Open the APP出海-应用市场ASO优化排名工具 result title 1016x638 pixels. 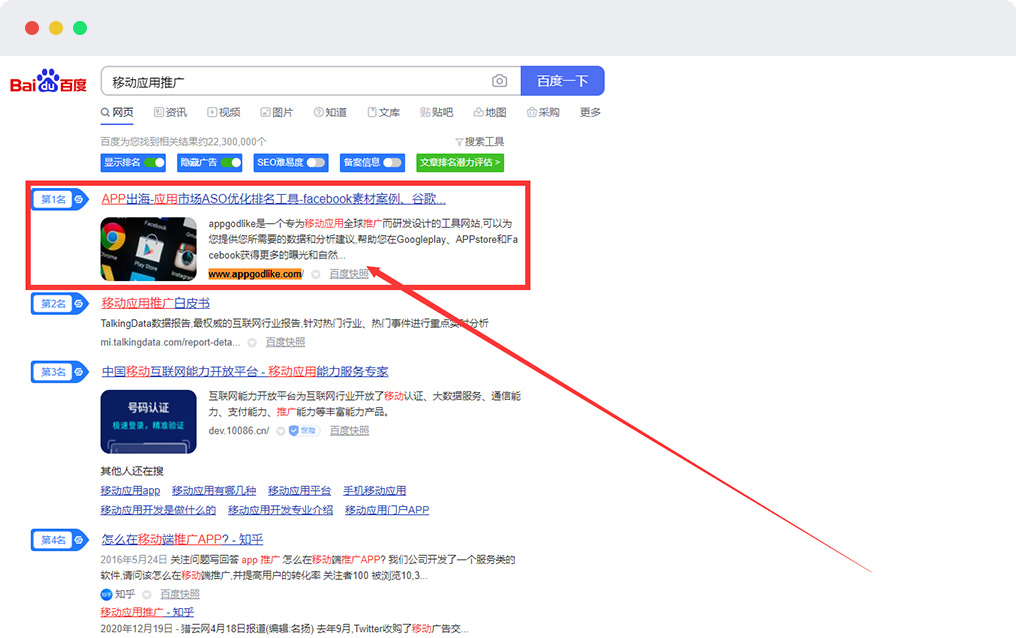point(273,199)
